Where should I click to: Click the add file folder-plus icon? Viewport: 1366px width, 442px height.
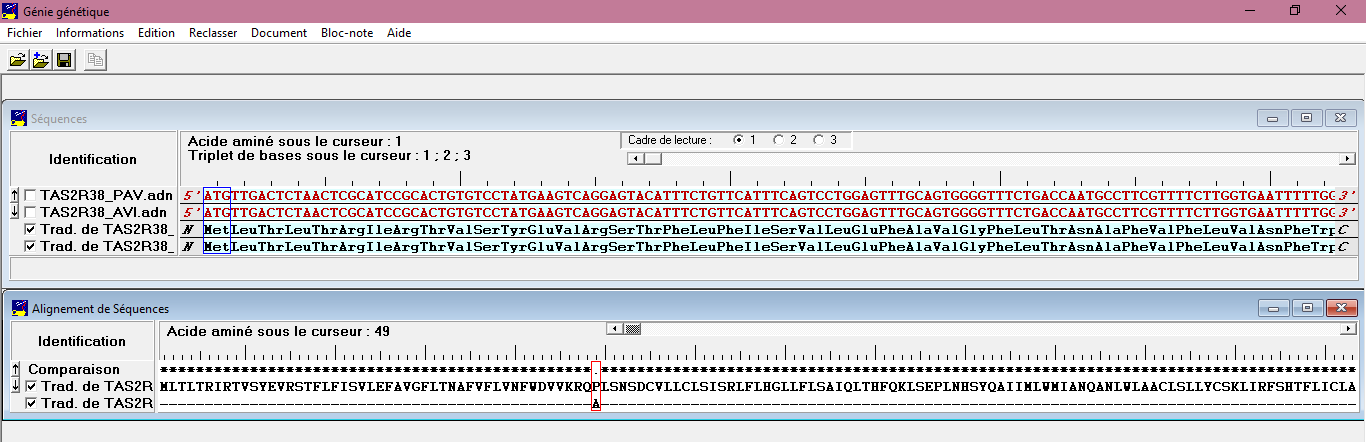[40, 61]
